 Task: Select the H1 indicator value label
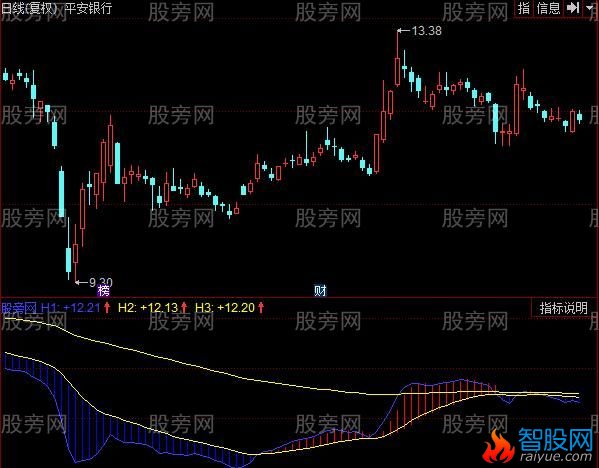click(71, 308)
